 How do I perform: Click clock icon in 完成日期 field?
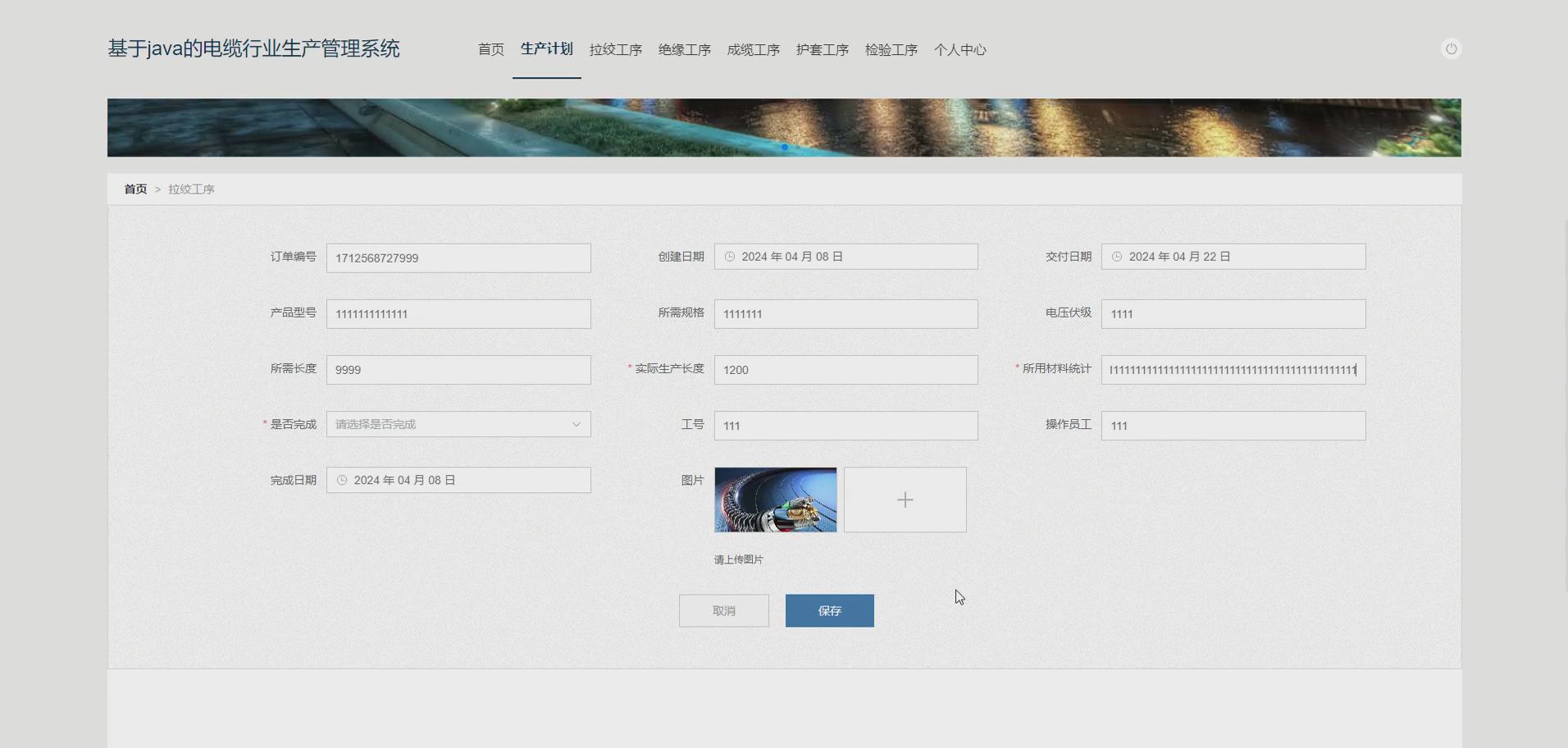pos(342,480)
